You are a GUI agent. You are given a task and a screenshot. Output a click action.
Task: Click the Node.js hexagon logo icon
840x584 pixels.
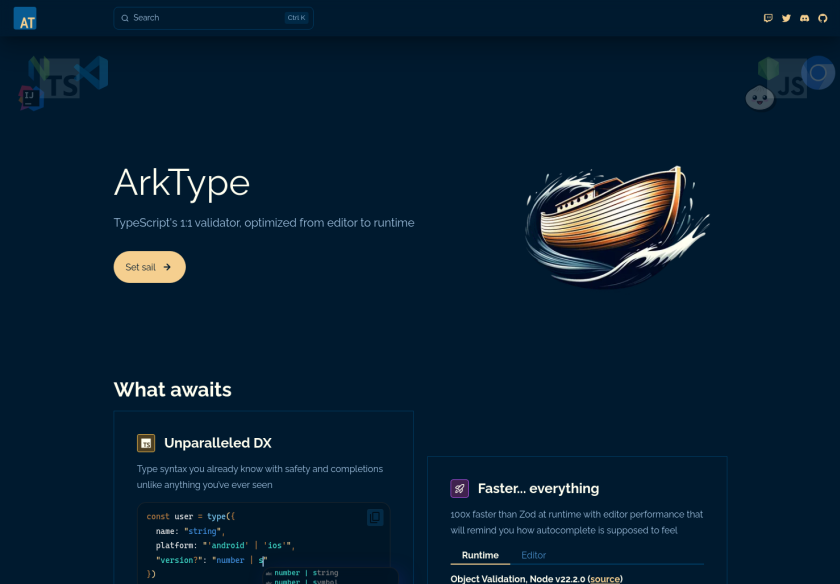[768, 69]
